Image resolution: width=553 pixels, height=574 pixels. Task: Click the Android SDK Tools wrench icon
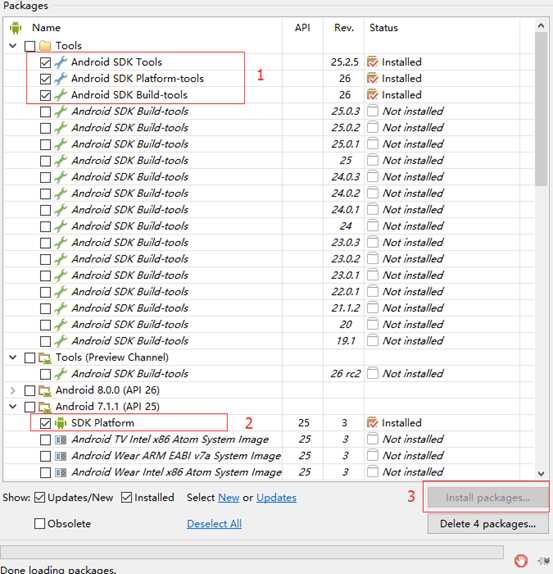60,62
